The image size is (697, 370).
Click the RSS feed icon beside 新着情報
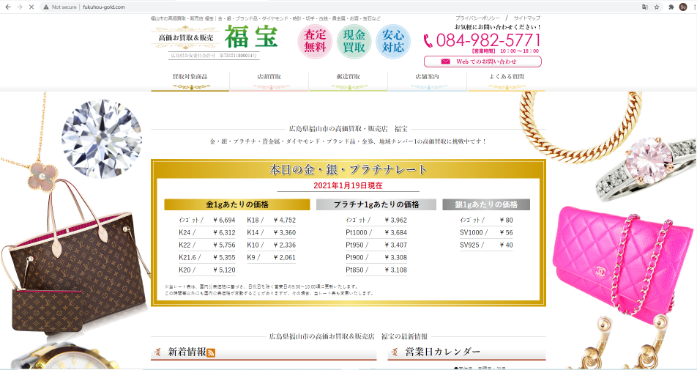[x=211, y=353]
